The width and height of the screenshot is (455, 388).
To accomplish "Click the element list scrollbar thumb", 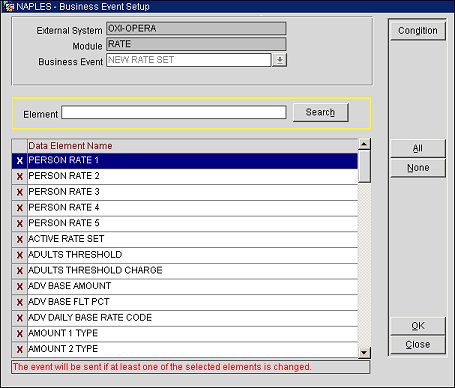I will point(364,166).
